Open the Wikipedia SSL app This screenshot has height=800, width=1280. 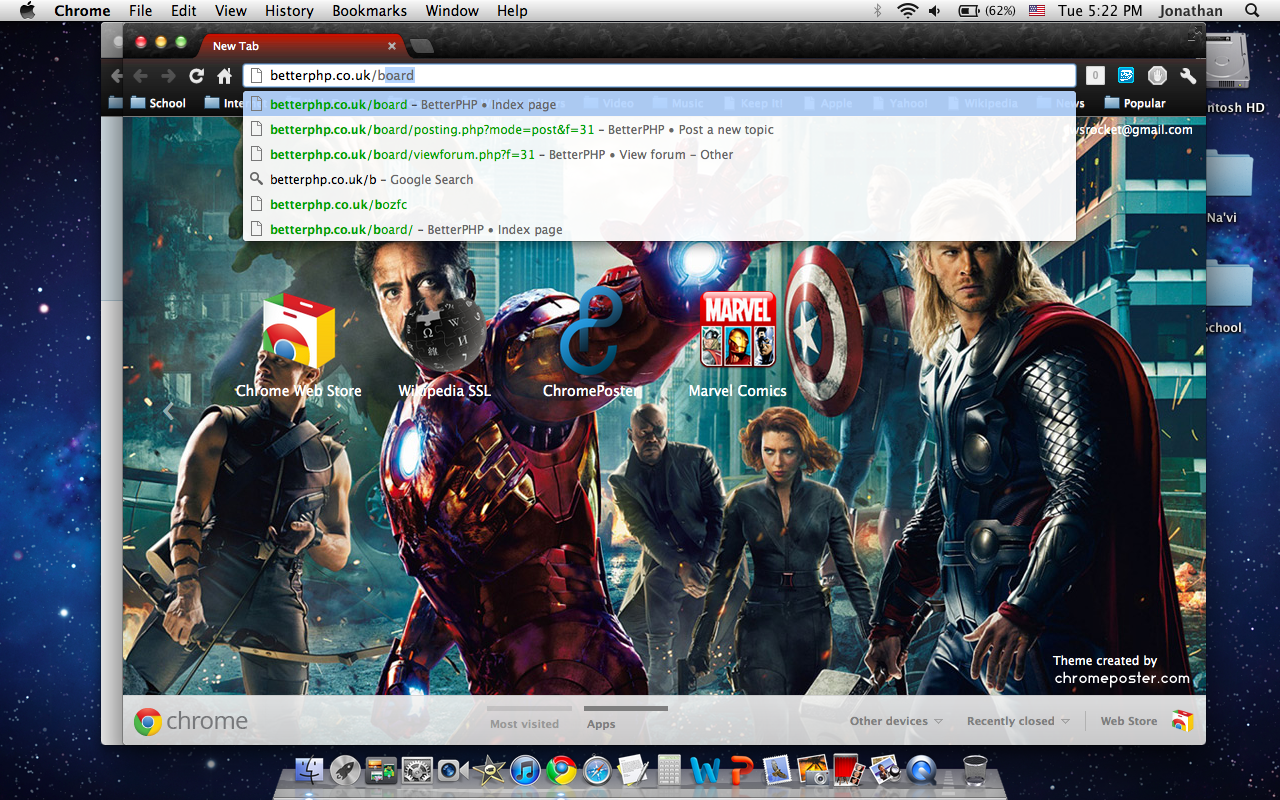pos(444,345)
